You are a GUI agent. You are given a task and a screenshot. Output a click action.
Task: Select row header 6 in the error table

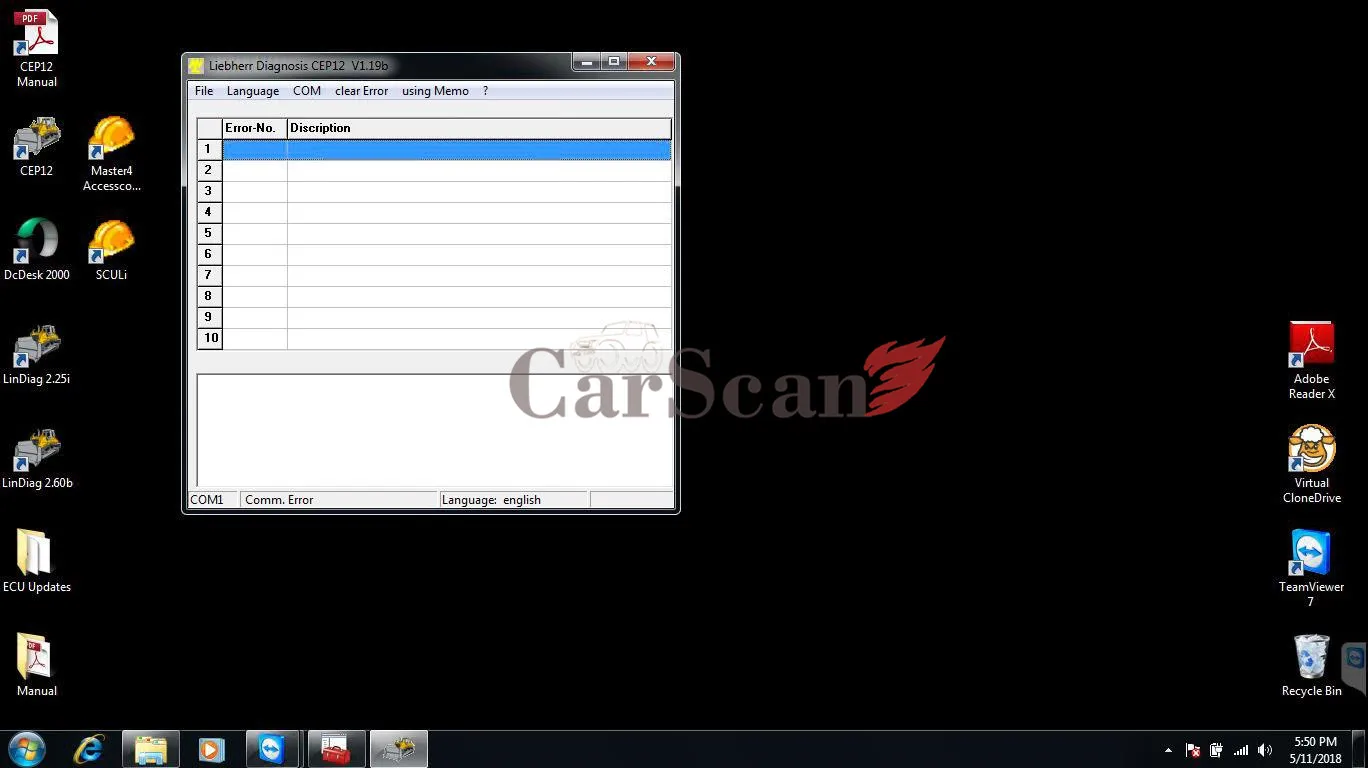[x=209, y=254]
